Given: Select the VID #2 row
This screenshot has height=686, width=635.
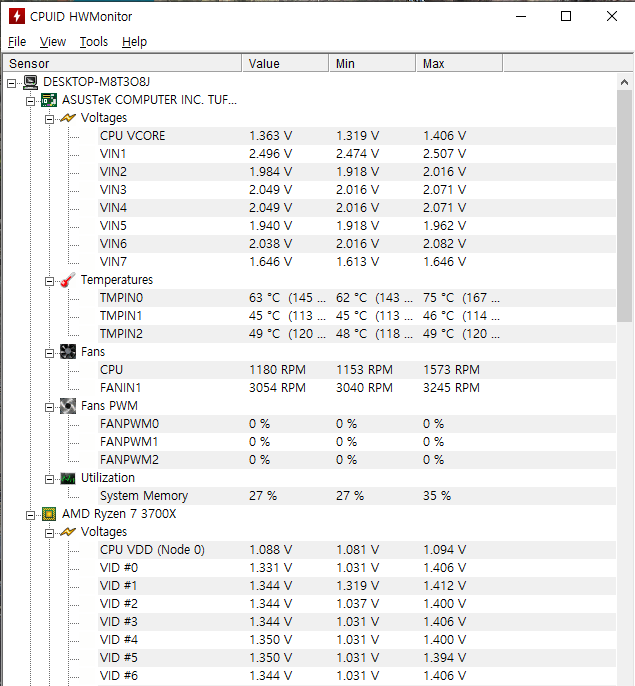Looking at the screenshot, I should pos(357,603).
